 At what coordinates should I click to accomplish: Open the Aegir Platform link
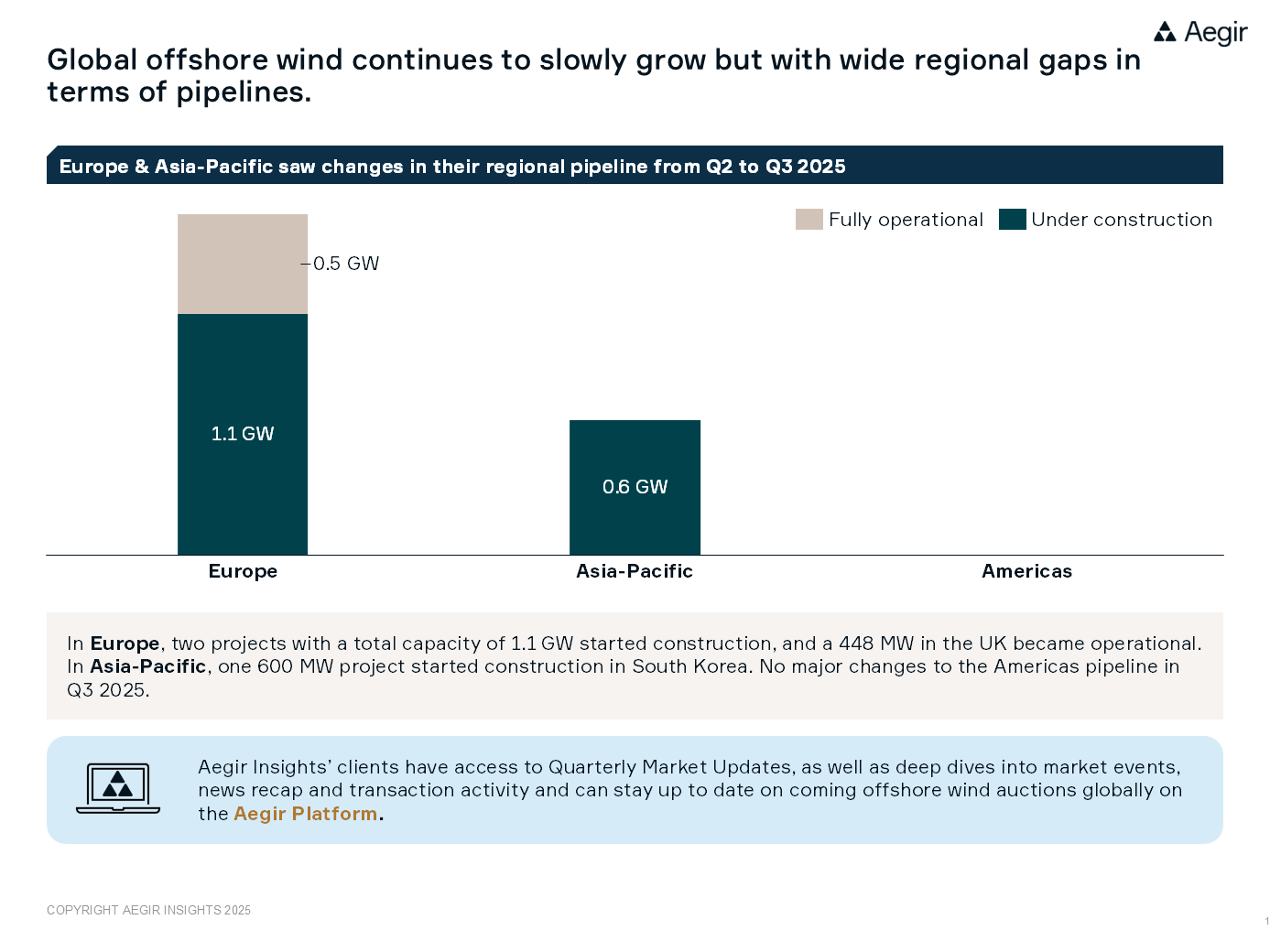click(305, 814)
